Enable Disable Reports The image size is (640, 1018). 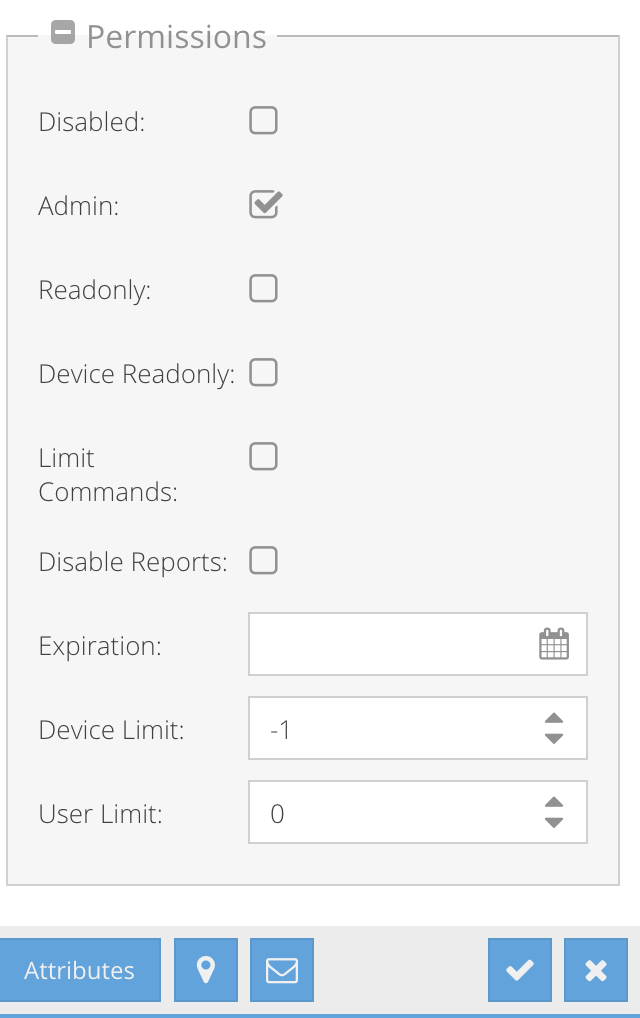(263, 560)
